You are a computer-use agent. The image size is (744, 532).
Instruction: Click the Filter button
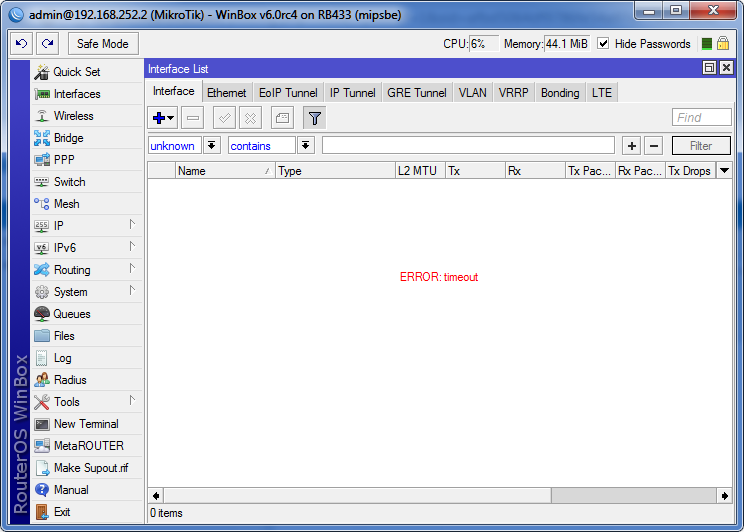pos(701,146)
